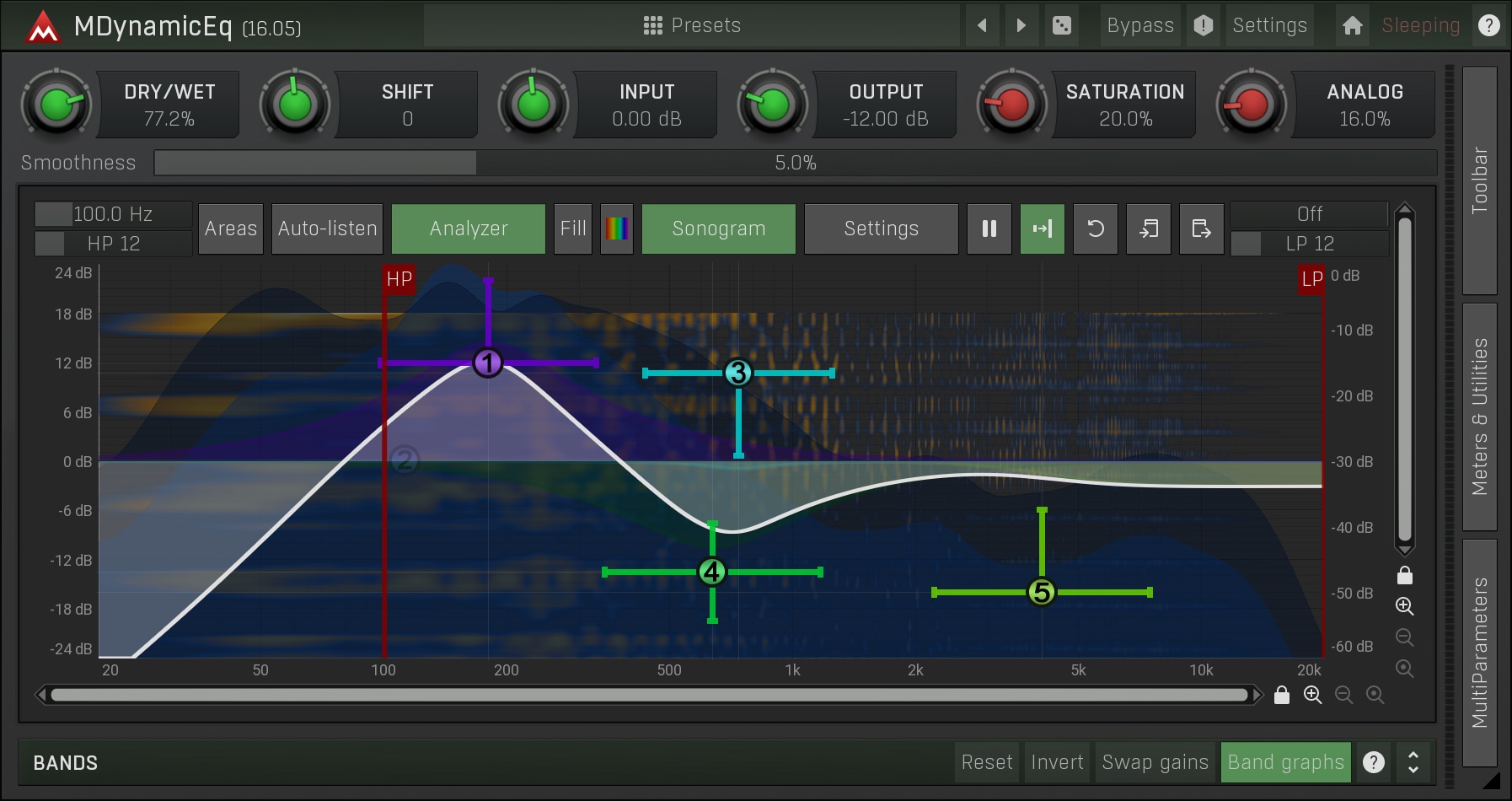Open the LP 12 filter type selector
The width and height of the screenshot is (1512, 801).
coord(1310,244)
